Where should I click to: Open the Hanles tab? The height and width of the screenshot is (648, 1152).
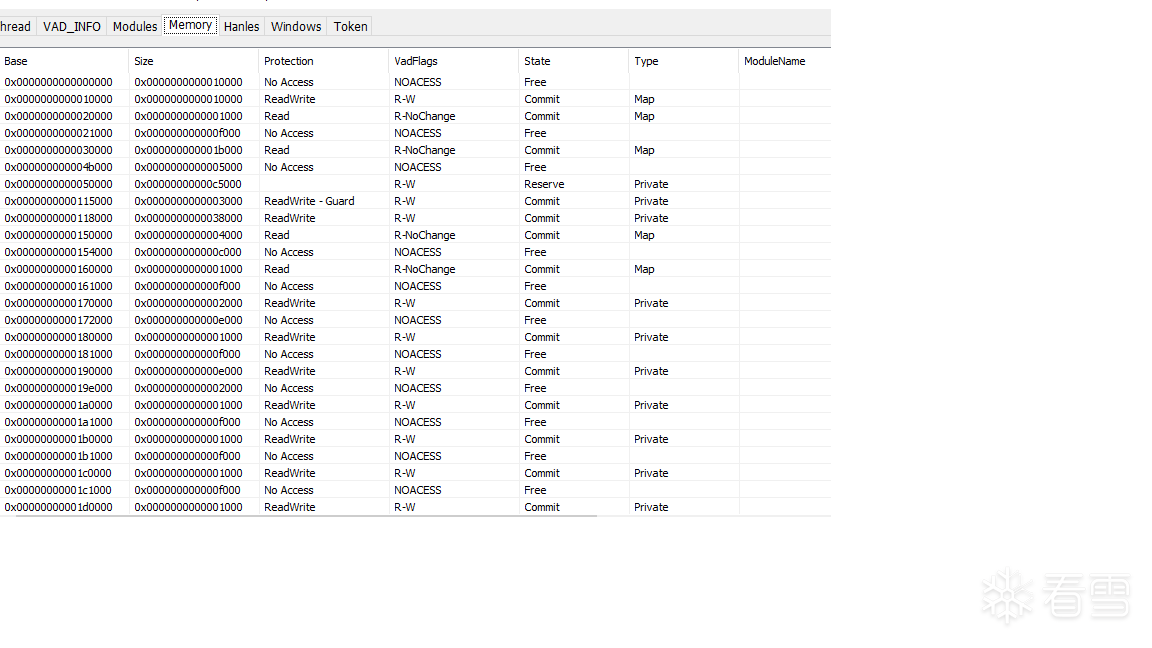coord(241,26)
